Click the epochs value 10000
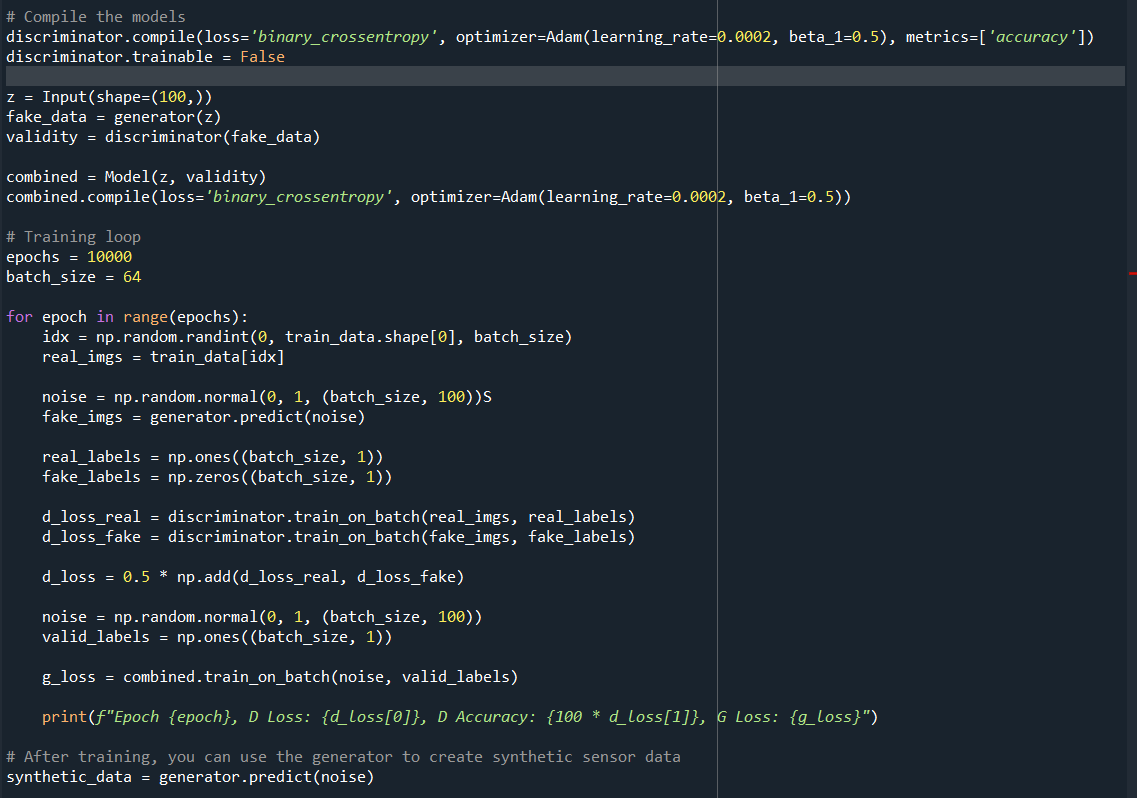1137x798 pixels. pyautogui.click(x=109, y=257)
